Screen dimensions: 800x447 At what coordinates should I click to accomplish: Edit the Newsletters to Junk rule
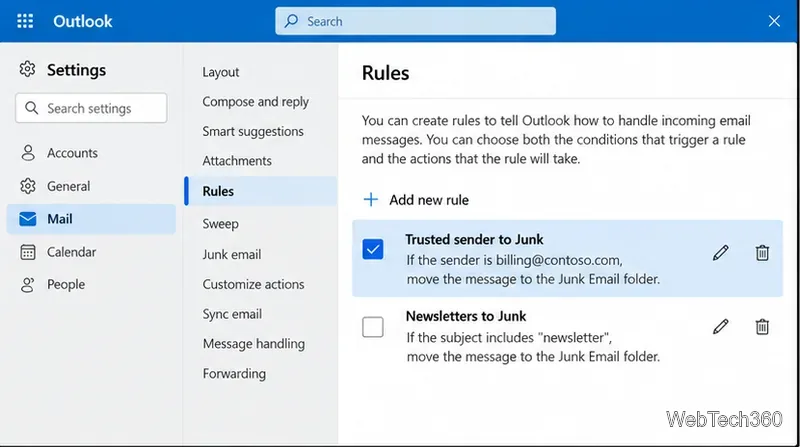coord(720,327)
